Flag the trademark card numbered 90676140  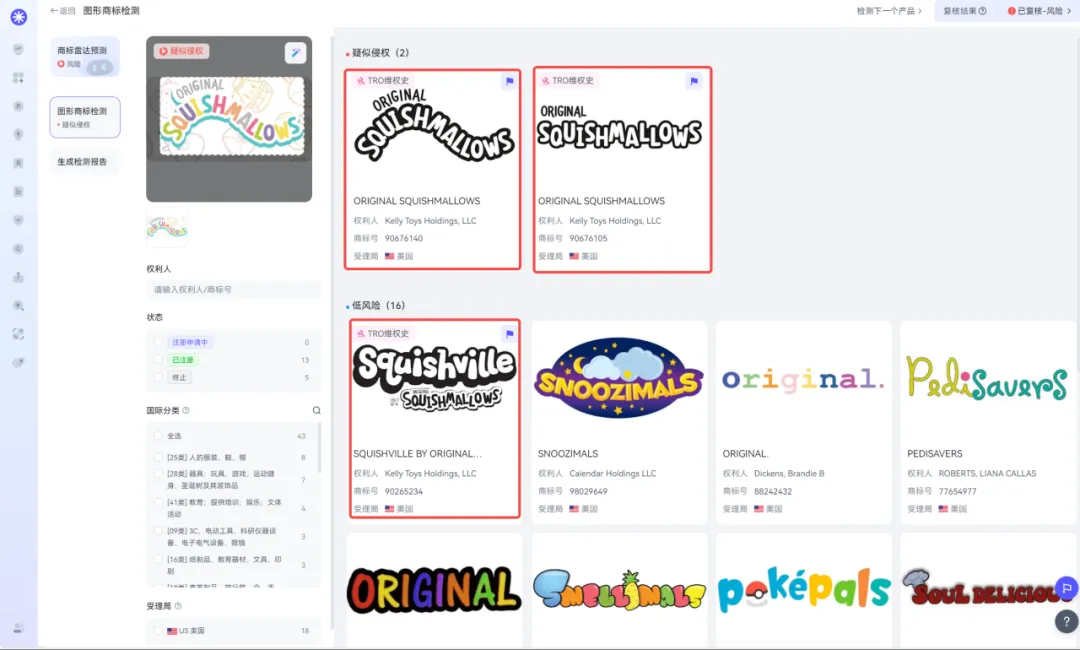[509, 81]
